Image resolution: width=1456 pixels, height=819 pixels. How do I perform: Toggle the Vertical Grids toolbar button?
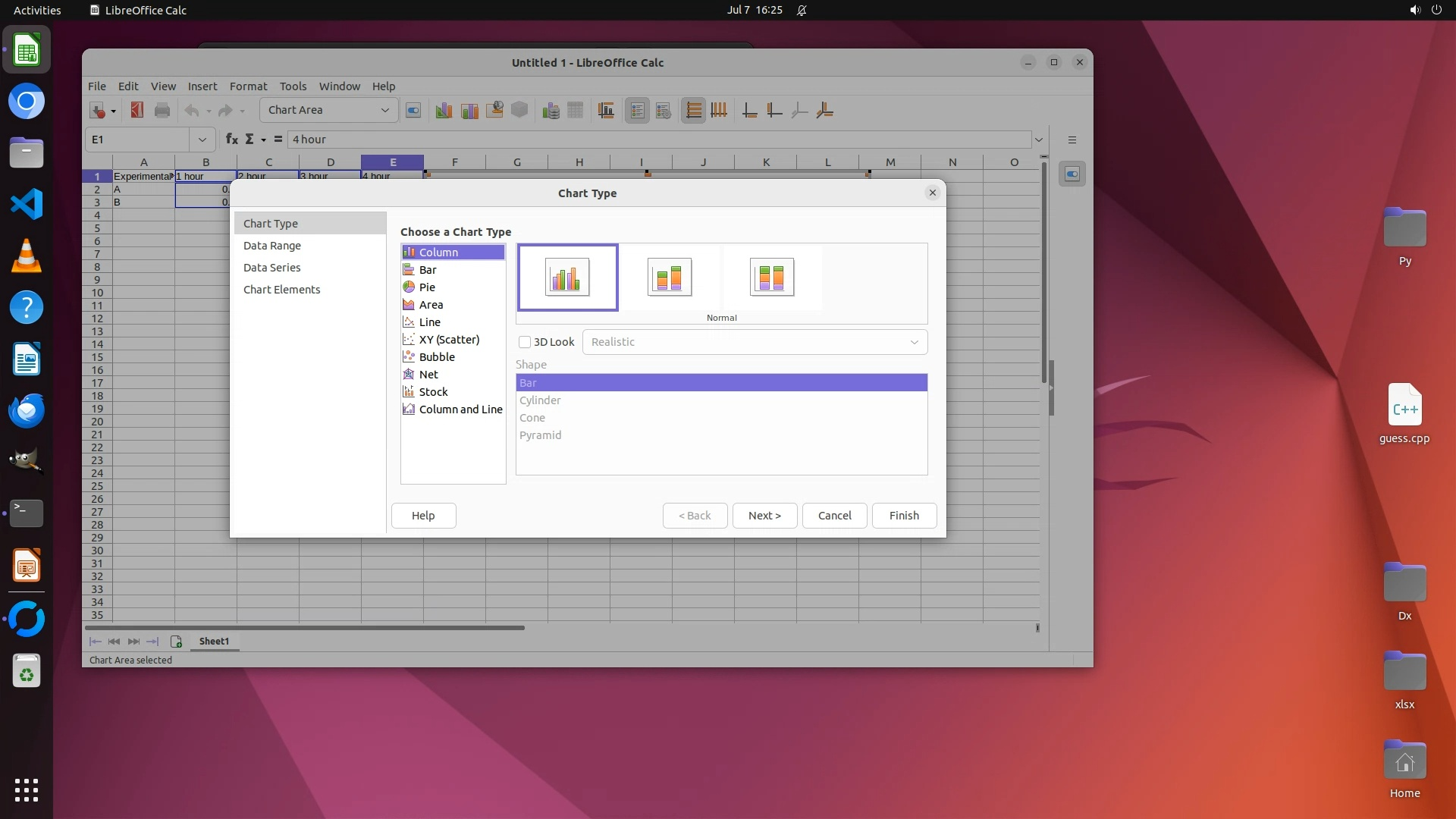tap(719, 111)
